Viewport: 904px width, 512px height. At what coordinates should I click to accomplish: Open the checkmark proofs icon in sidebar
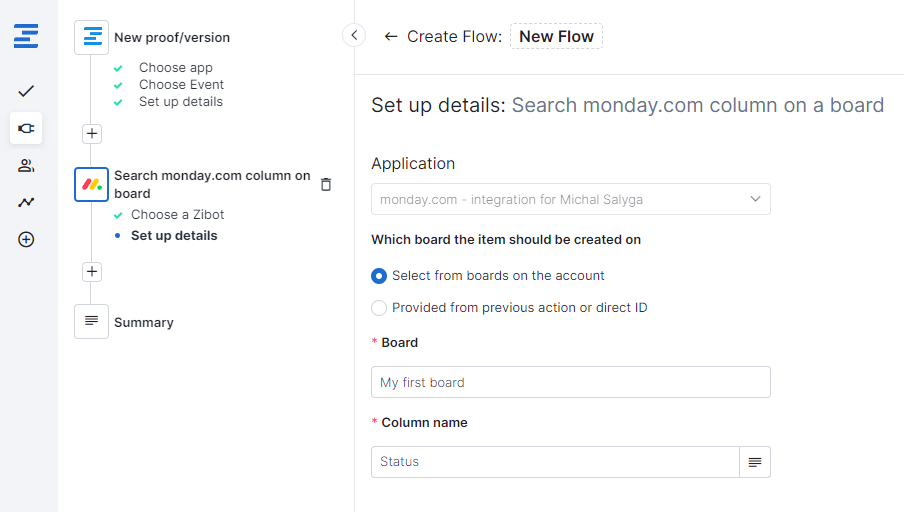[26, 91]
